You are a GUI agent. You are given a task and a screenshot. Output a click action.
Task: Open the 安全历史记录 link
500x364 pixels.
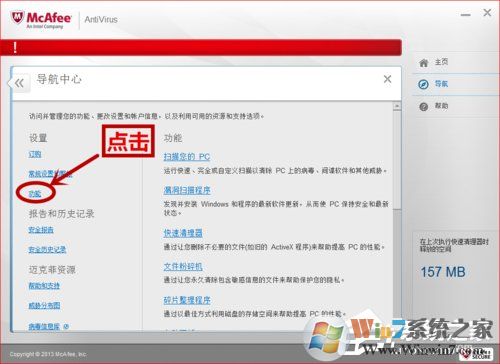pyautogui.click(x=47, y=249)
